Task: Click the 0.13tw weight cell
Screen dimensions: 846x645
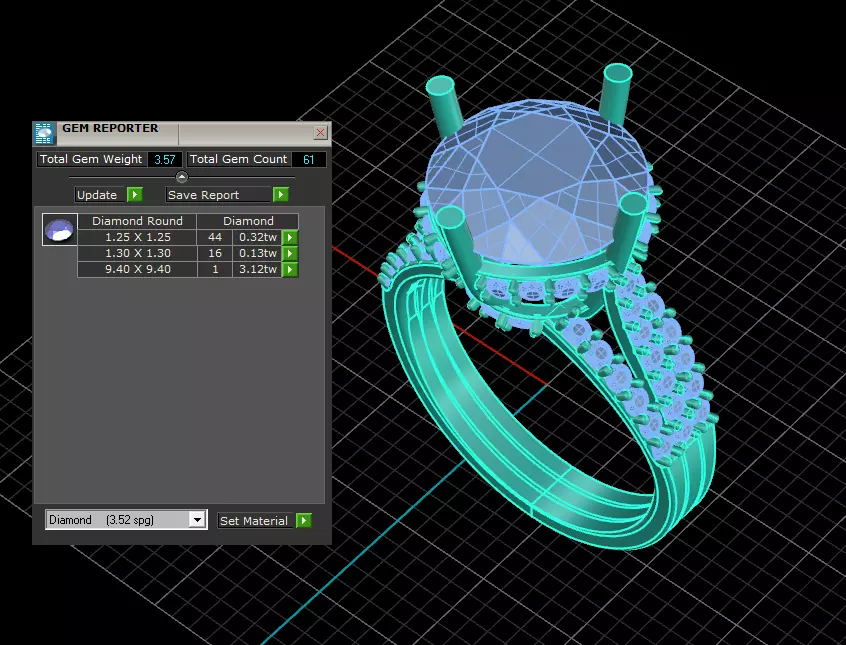Action: [x=257, y=253]
